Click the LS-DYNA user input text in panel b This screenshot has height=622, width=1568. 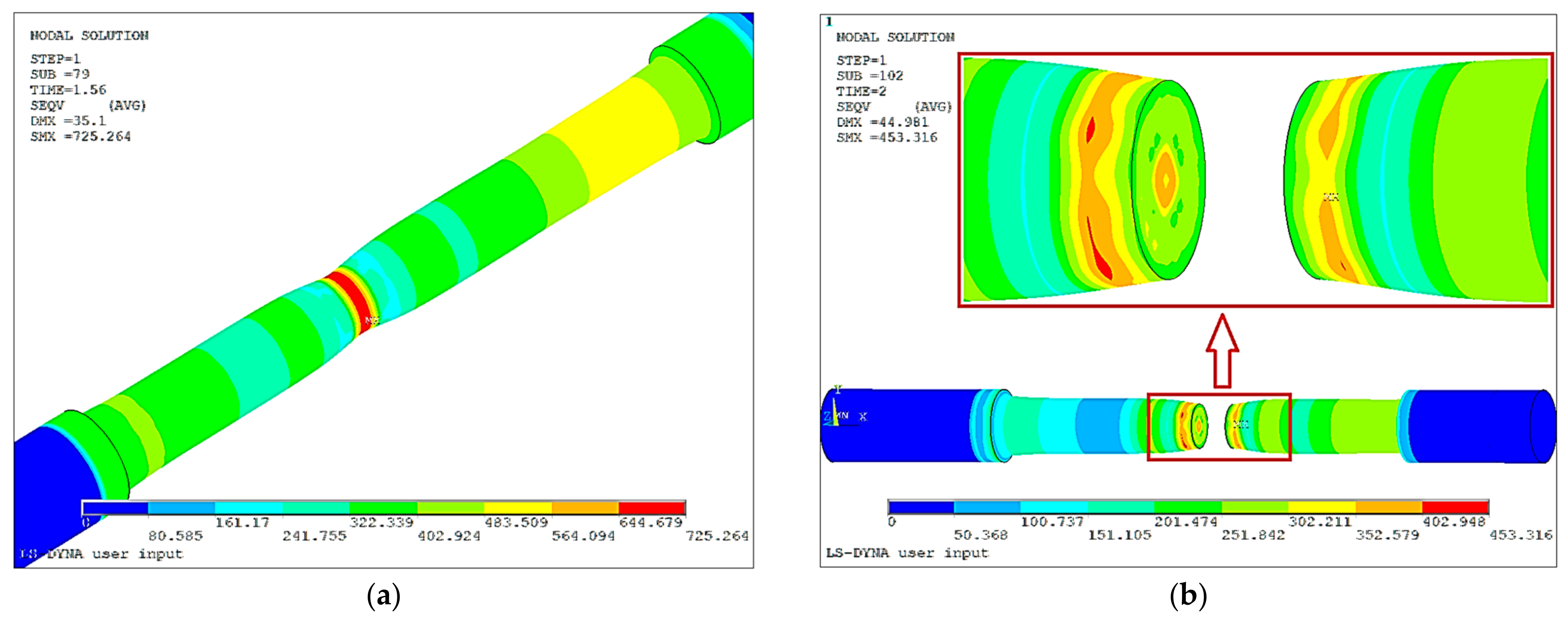coord(907,553)
